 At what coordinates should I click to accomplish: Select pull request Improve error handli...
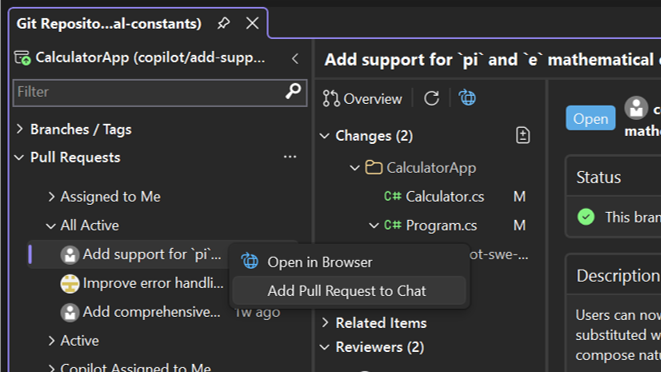click(x=153, y=283)
